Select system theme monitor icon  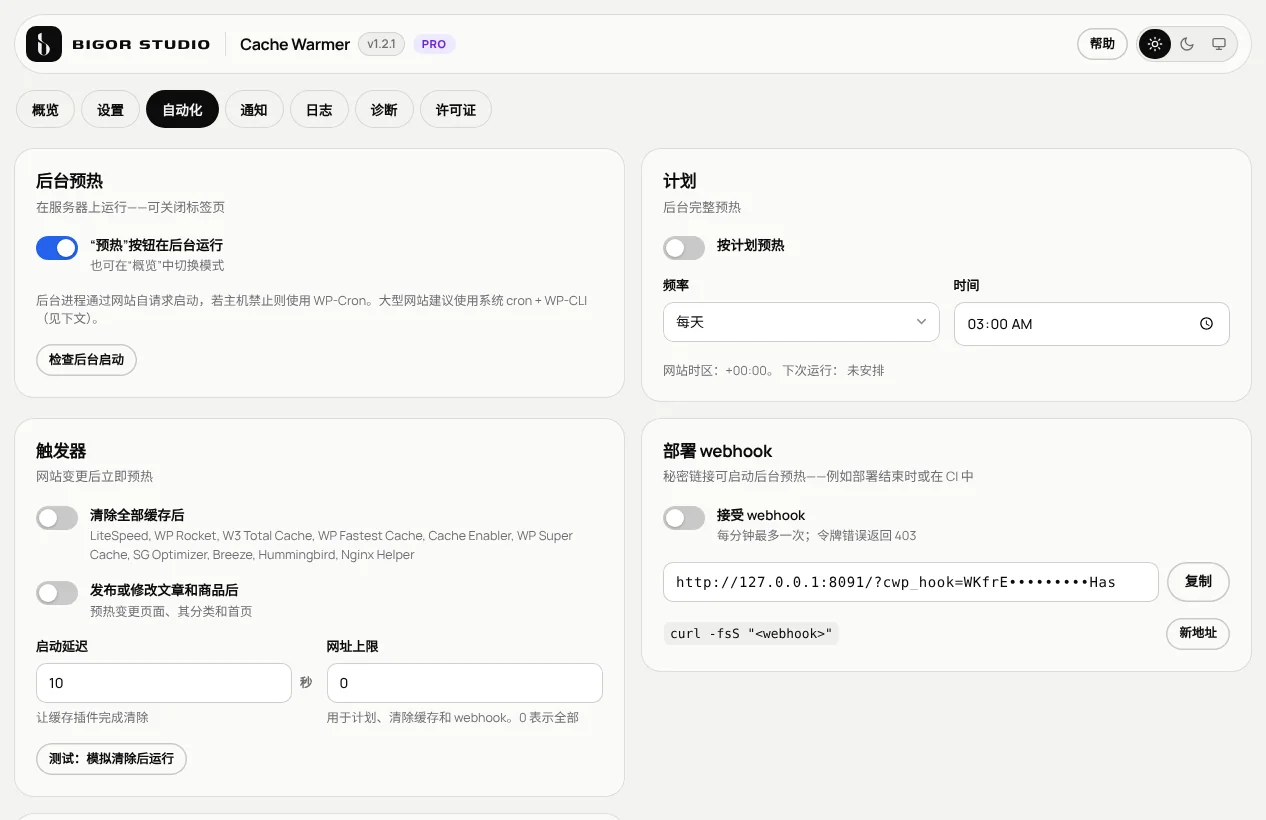click(1219, 44)
